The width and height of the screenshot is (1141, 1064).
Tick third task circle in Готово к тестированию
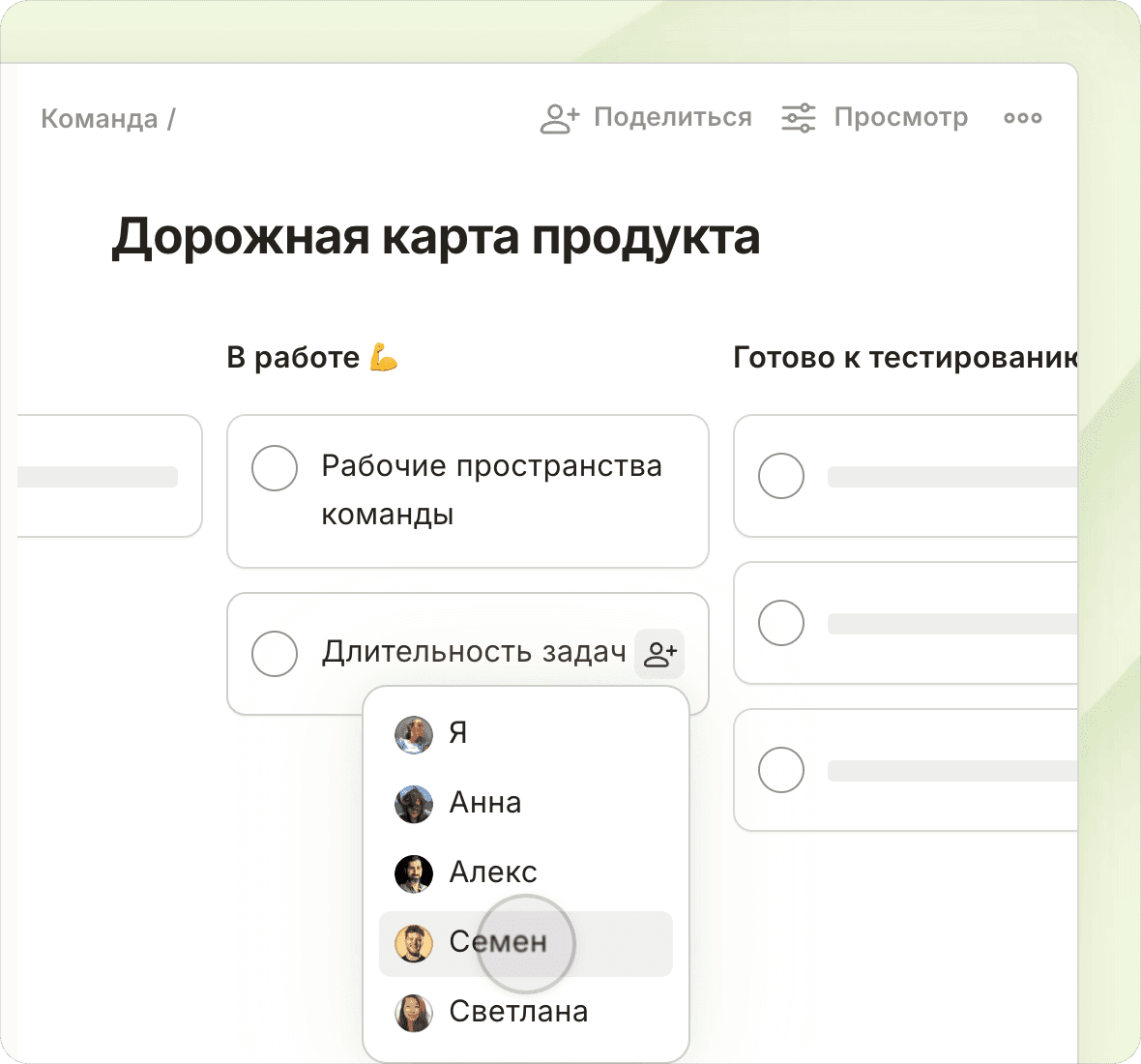pos(781,770)
